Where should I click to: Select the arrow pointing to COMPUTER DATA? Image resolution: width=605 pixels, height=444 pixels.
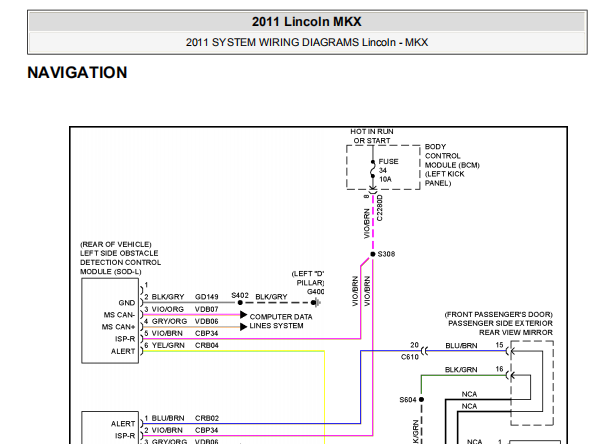[243, 315]
